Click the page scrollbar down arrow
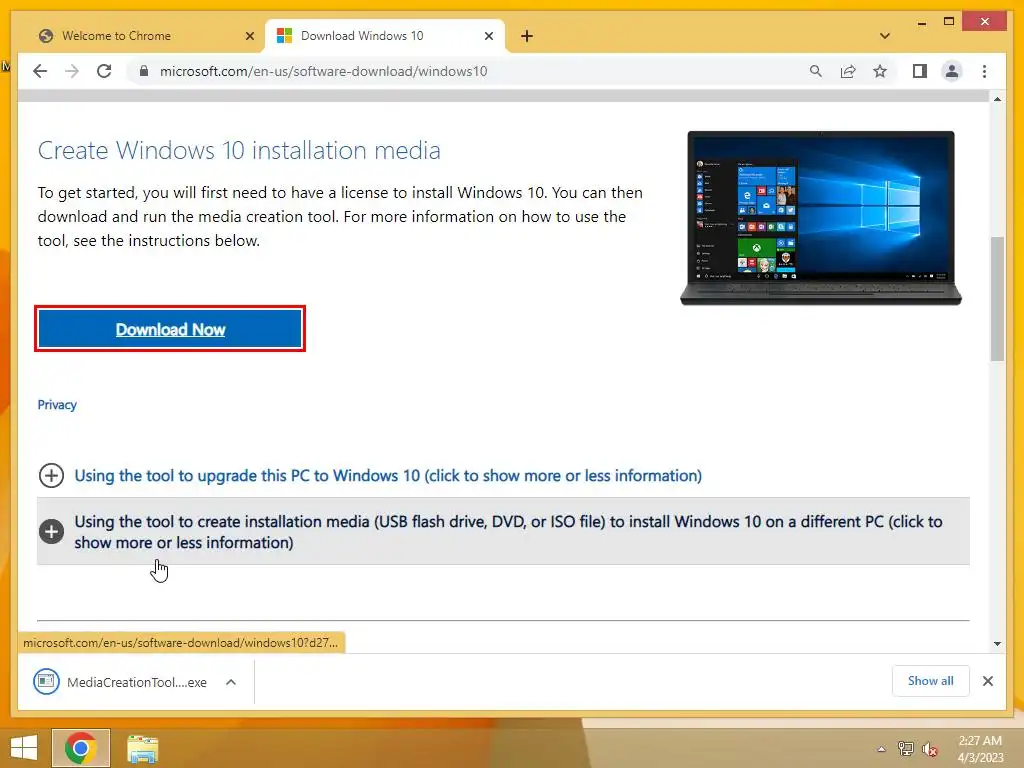Viewport: 1024px width, 768px height. tap(997, 644)
